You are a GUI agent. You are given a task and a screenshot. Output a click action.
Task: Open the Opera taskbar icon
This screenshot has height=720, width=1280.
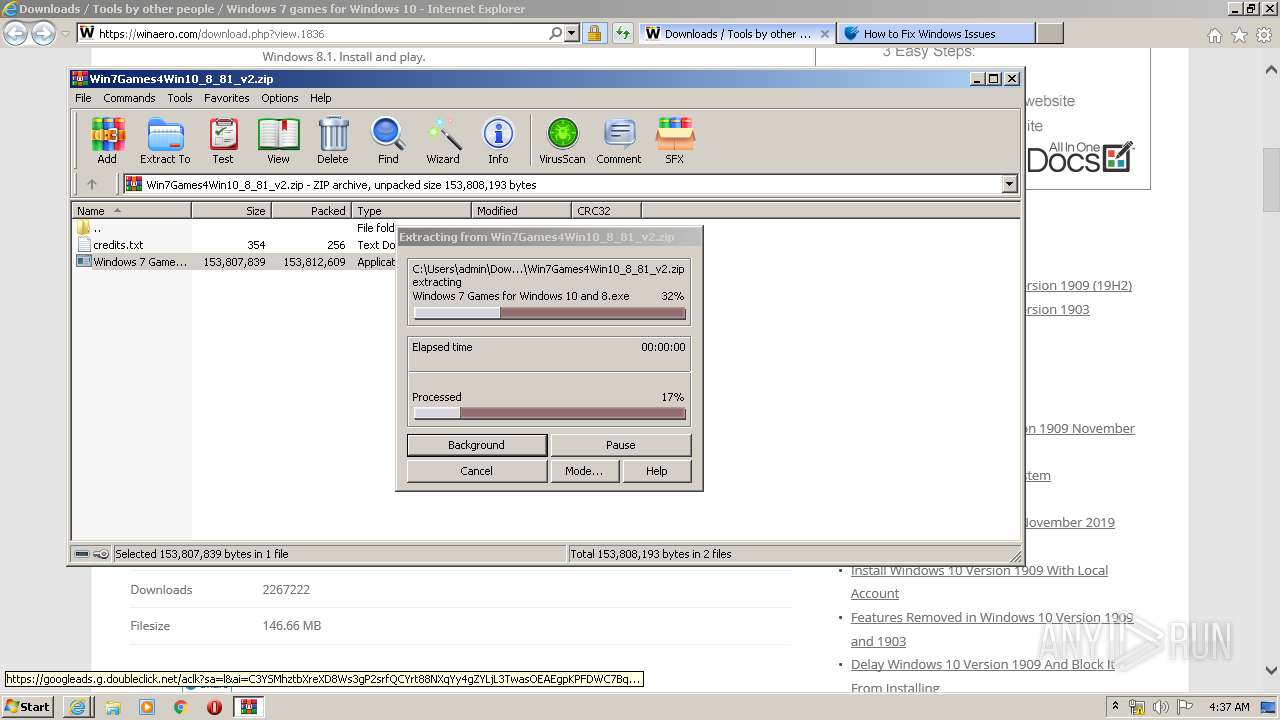pos(214,707)
